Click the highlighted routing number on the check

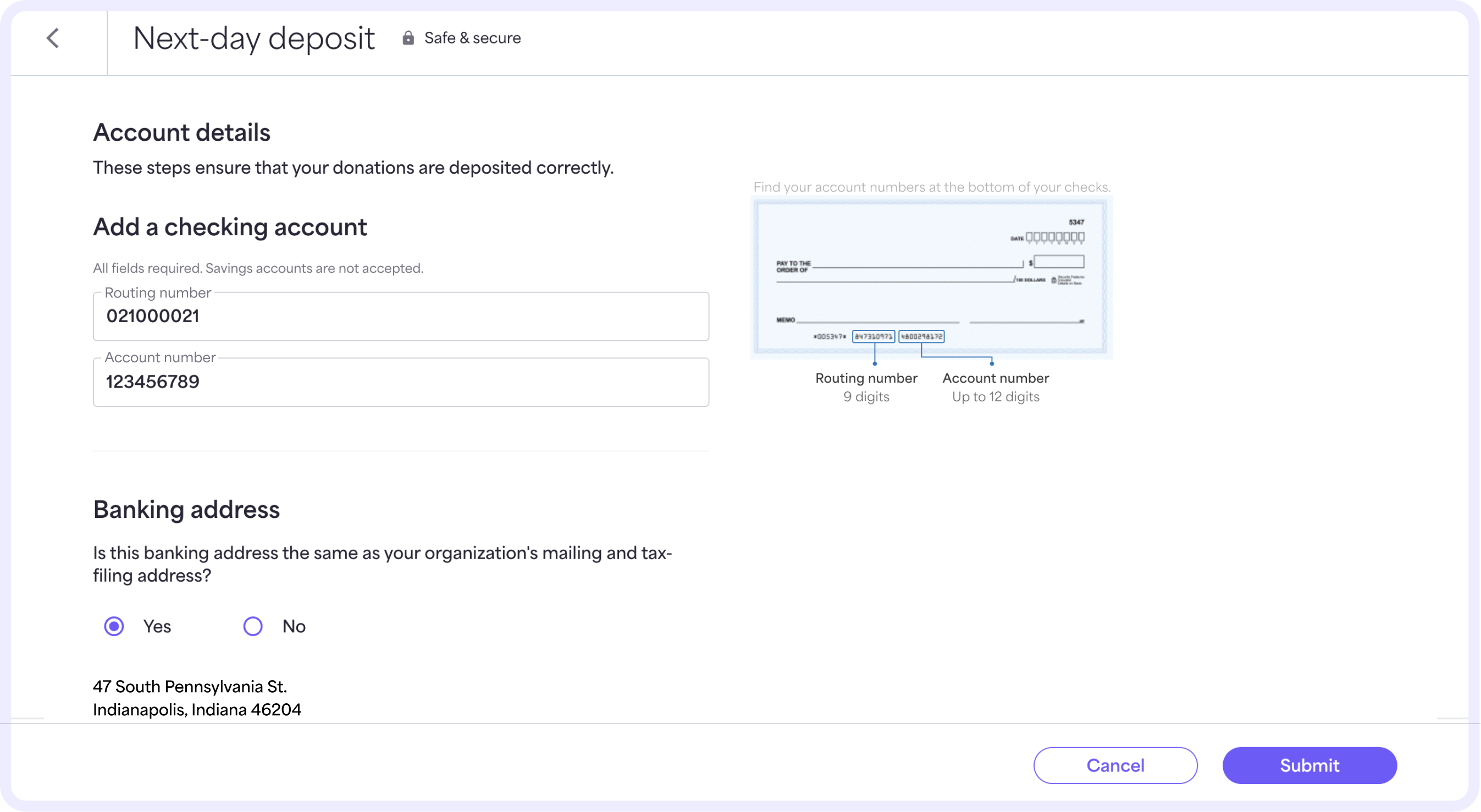coord(874,336)
